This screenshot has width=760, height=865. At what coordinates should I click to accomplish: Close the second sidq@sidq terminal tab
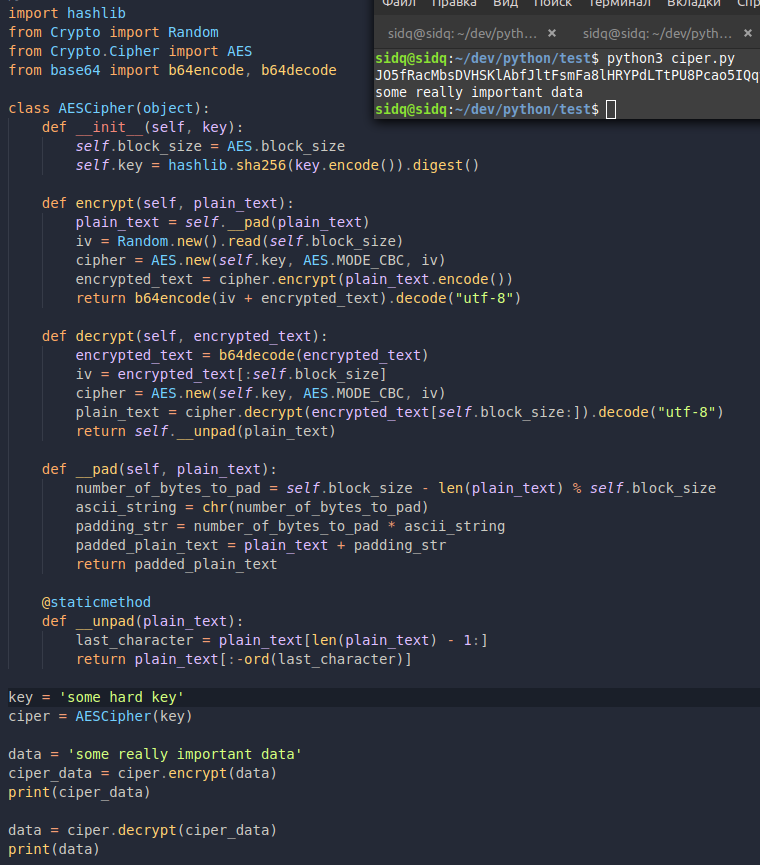click(748, 33)
